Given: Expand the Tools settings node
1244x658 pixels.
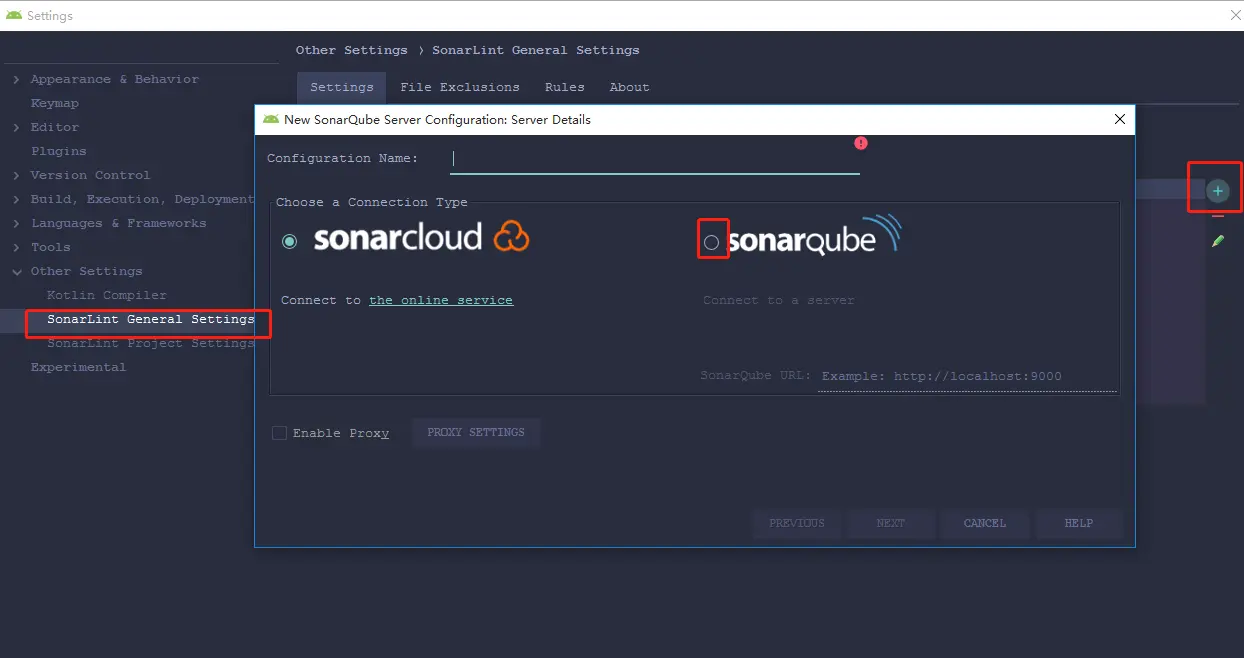Looking at the screenshot, I should (16, 247).
